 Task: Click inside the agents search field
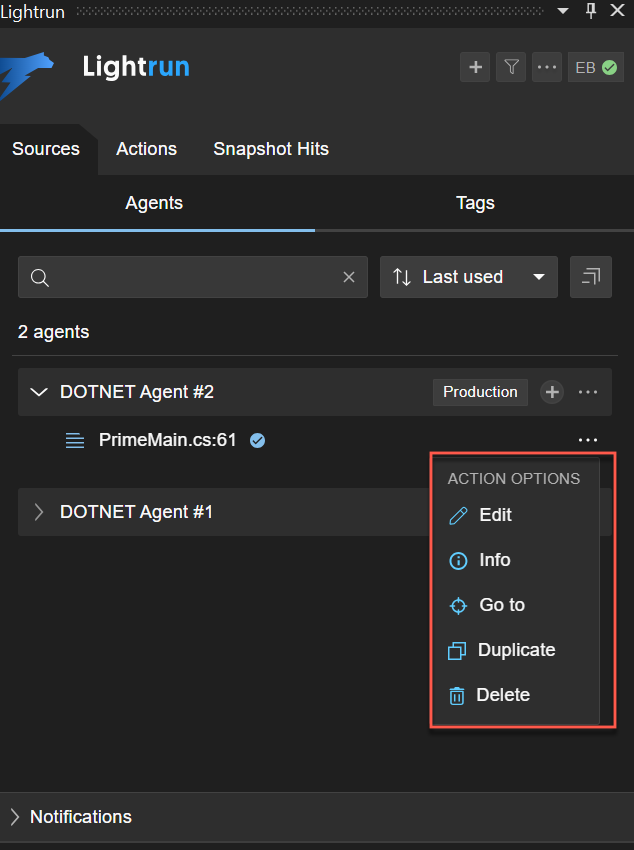190,277
